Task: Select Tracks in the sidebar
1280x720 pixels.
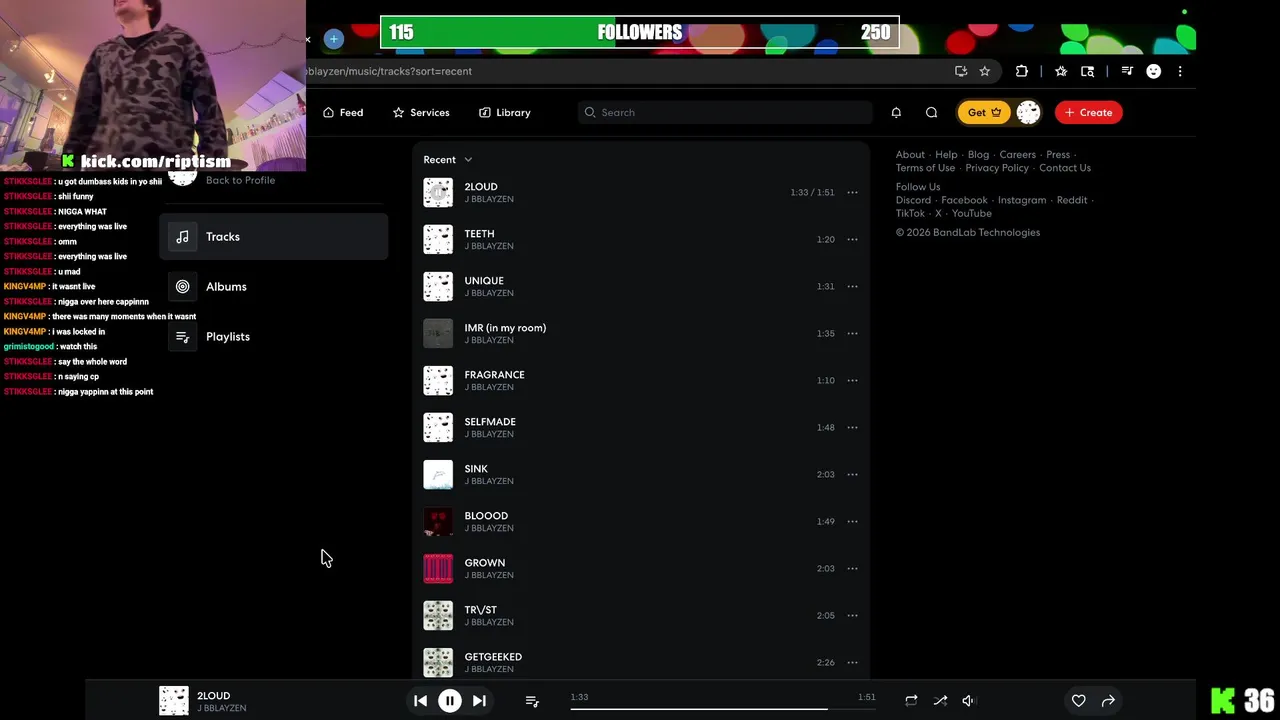Action: click(274, 237)
